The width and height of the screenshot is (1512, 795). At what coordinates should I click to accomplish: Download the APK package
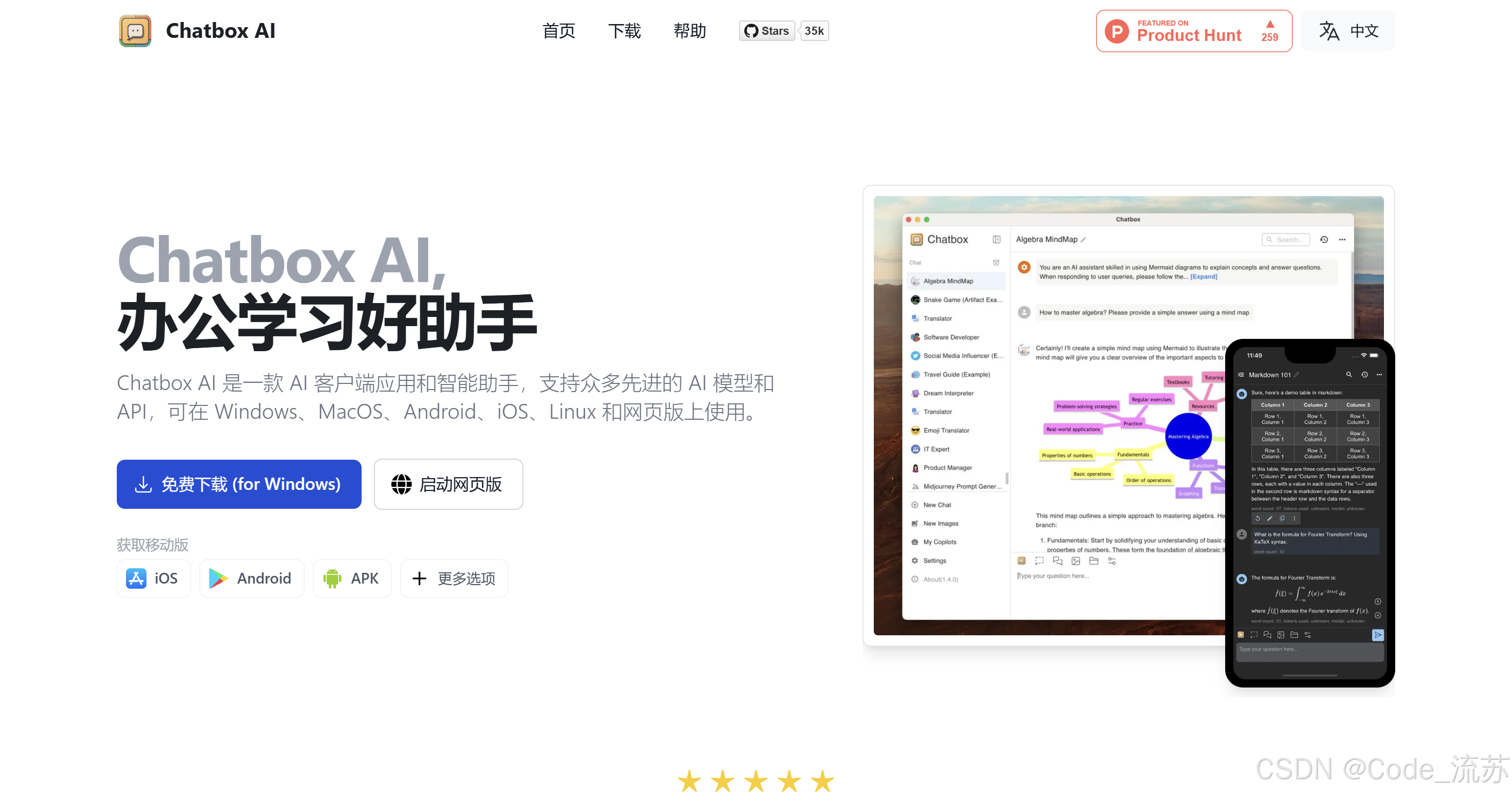[x=351, y=578]
